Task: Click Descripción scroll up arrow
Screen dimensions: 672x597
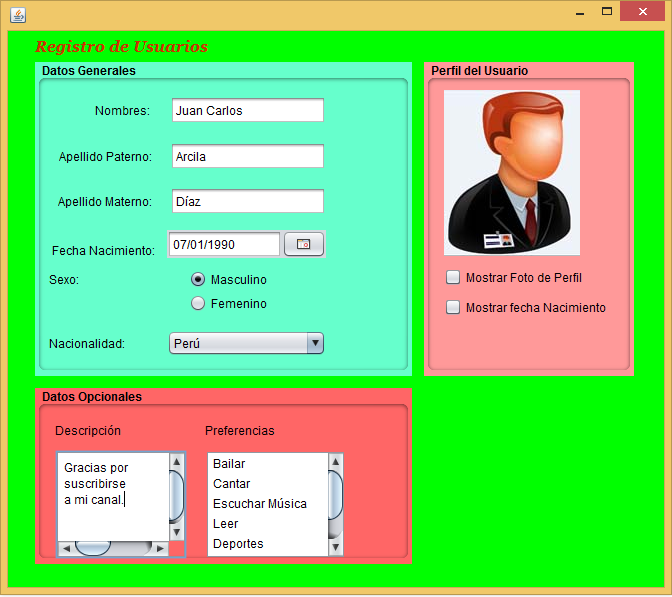Action: pos(177,462)
